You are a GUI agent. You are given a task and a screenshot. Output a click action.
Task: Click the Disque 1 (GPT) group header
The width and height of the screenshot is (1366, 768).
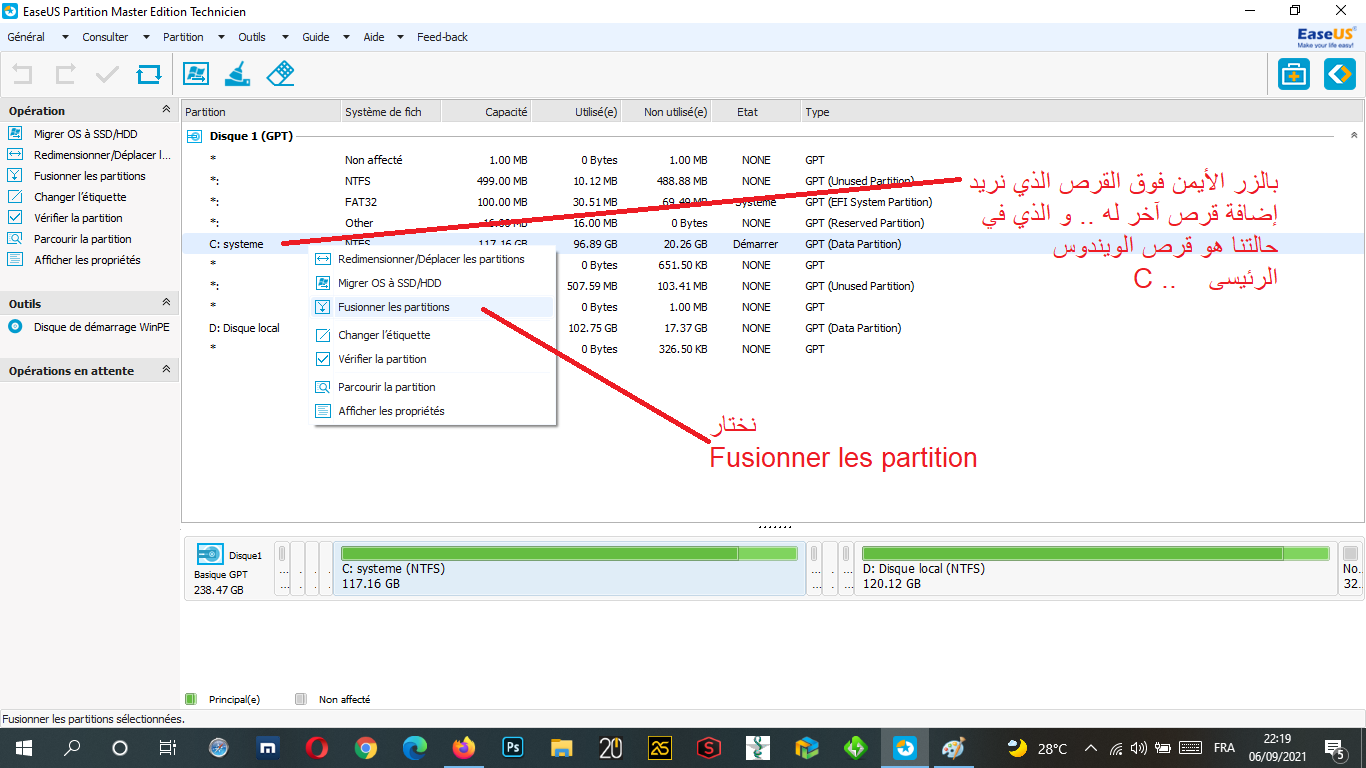(250, 136)
